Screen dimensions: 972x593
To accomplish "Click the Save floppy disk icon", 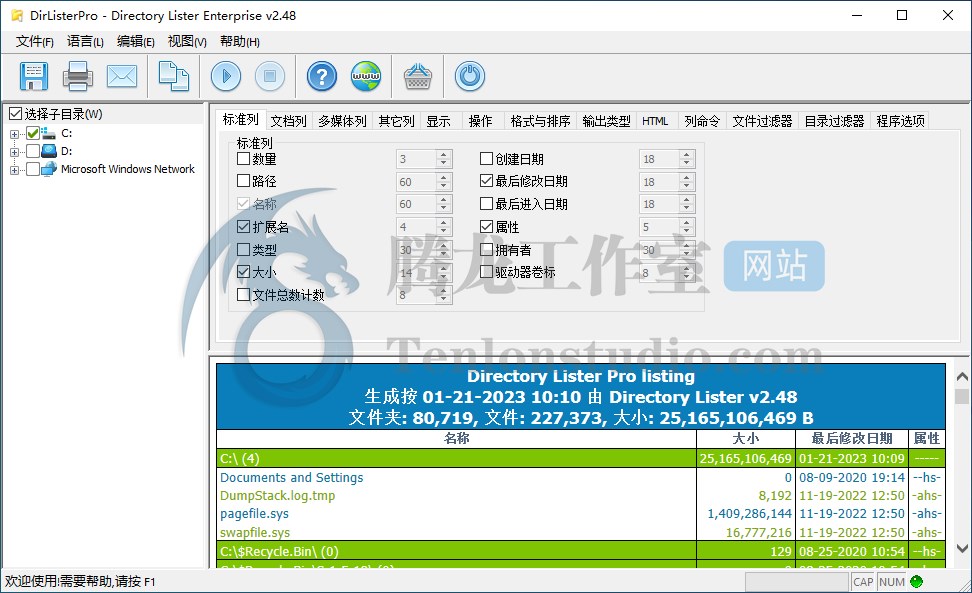I will pos(33,76).
